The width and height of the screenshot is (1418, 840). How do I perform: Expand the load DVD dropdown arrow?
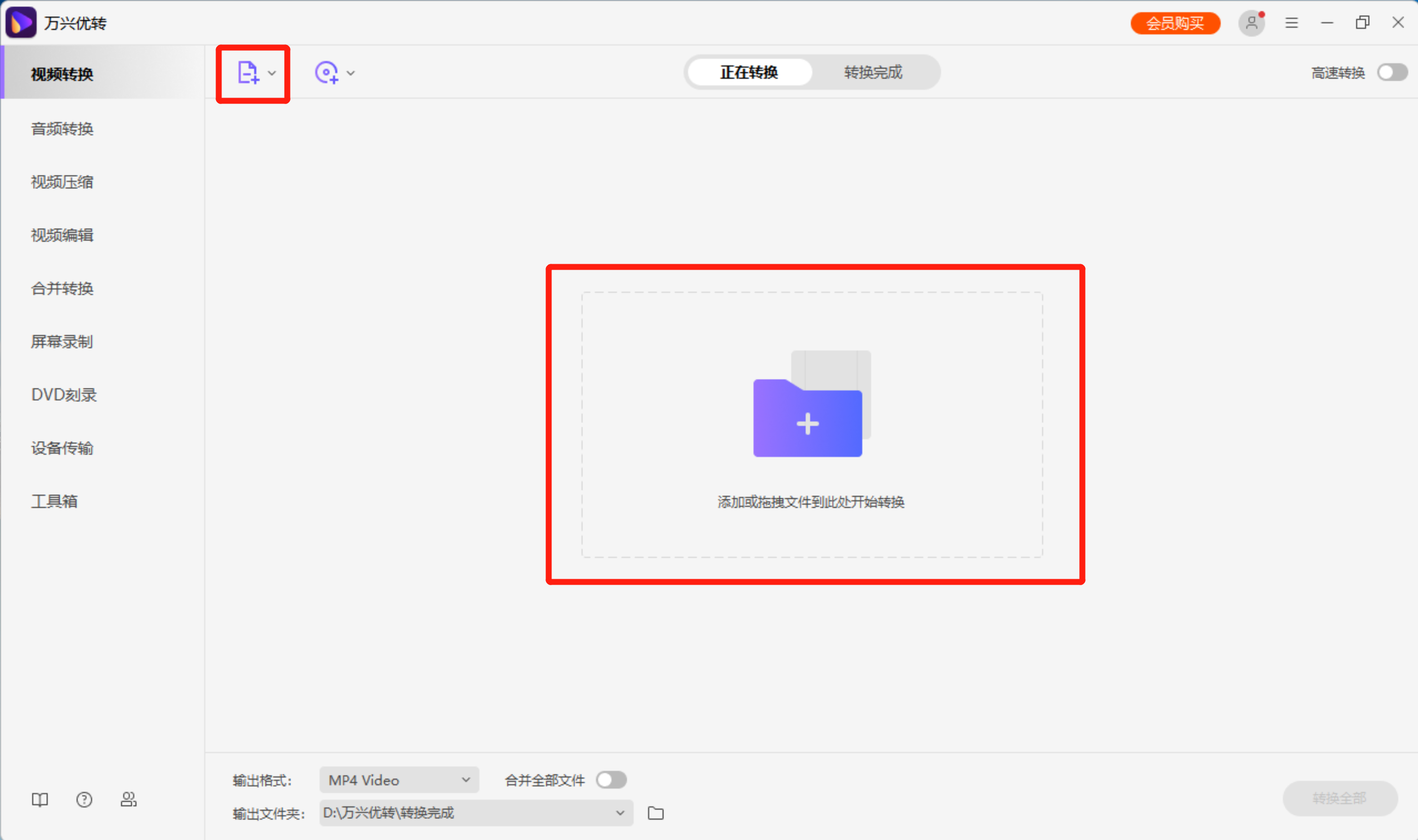pyautogui.click(x=351, y=73)
